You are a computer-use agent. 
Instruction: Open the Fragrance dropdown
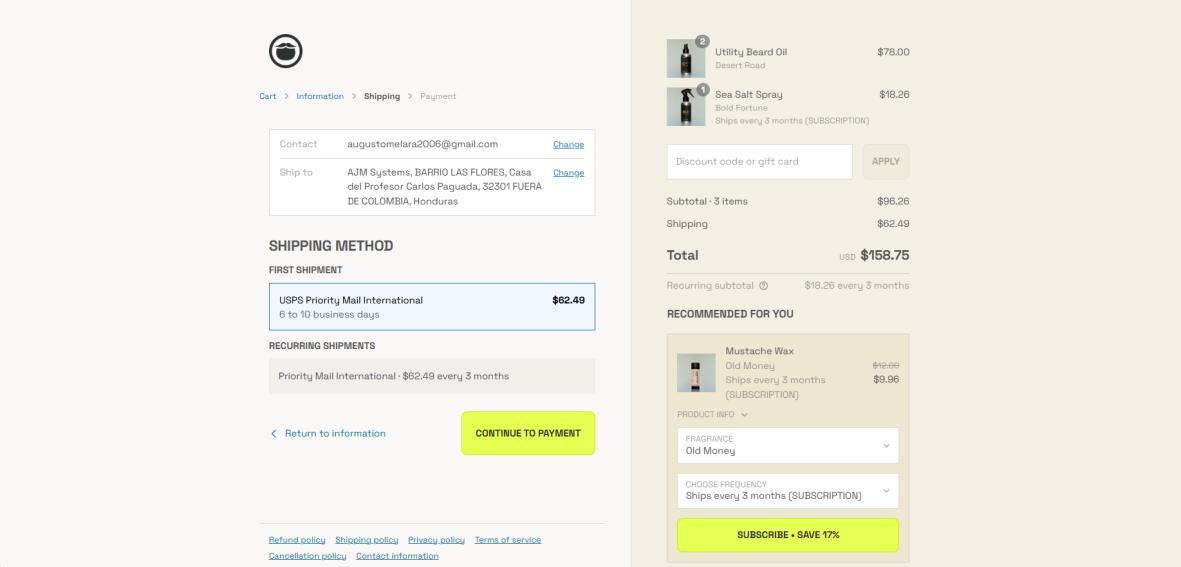(x=788, y=446)
